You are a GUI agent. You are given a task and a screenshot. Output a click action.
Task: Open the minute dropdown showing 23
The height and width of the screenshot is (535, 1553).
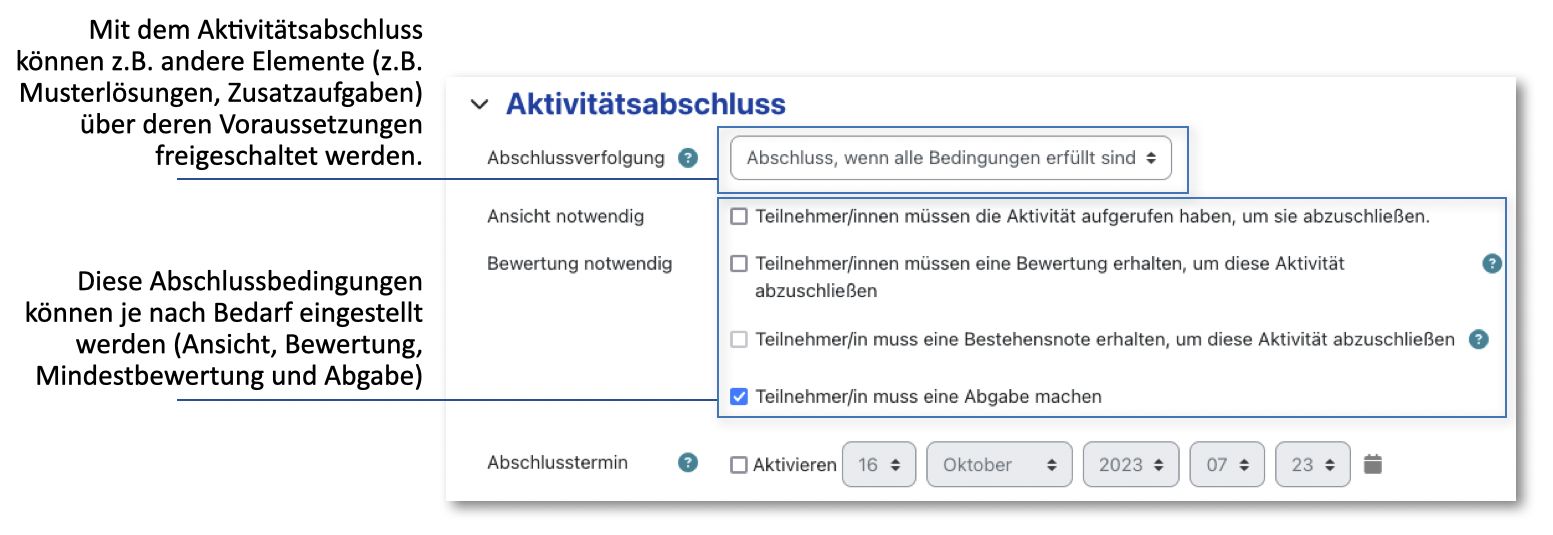1312,465
